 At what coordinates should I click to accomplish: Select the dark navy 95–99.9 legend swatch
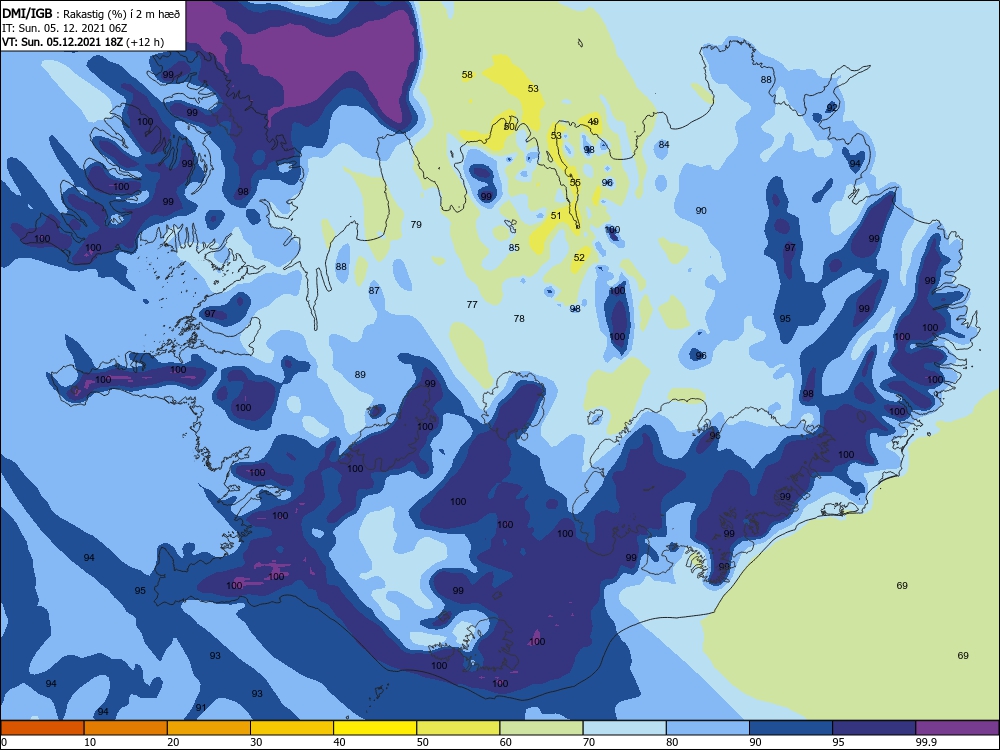click(874, 728)
